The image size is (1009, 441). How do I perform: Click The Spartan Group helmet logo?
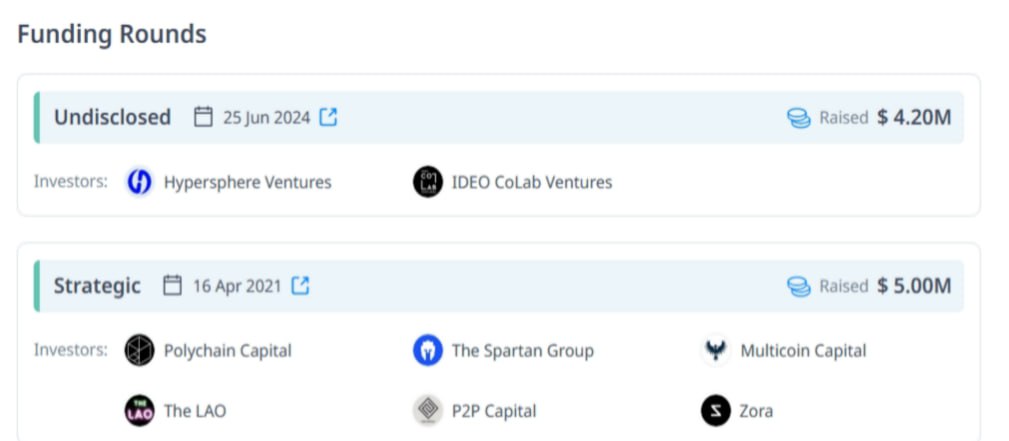(428, 350)
